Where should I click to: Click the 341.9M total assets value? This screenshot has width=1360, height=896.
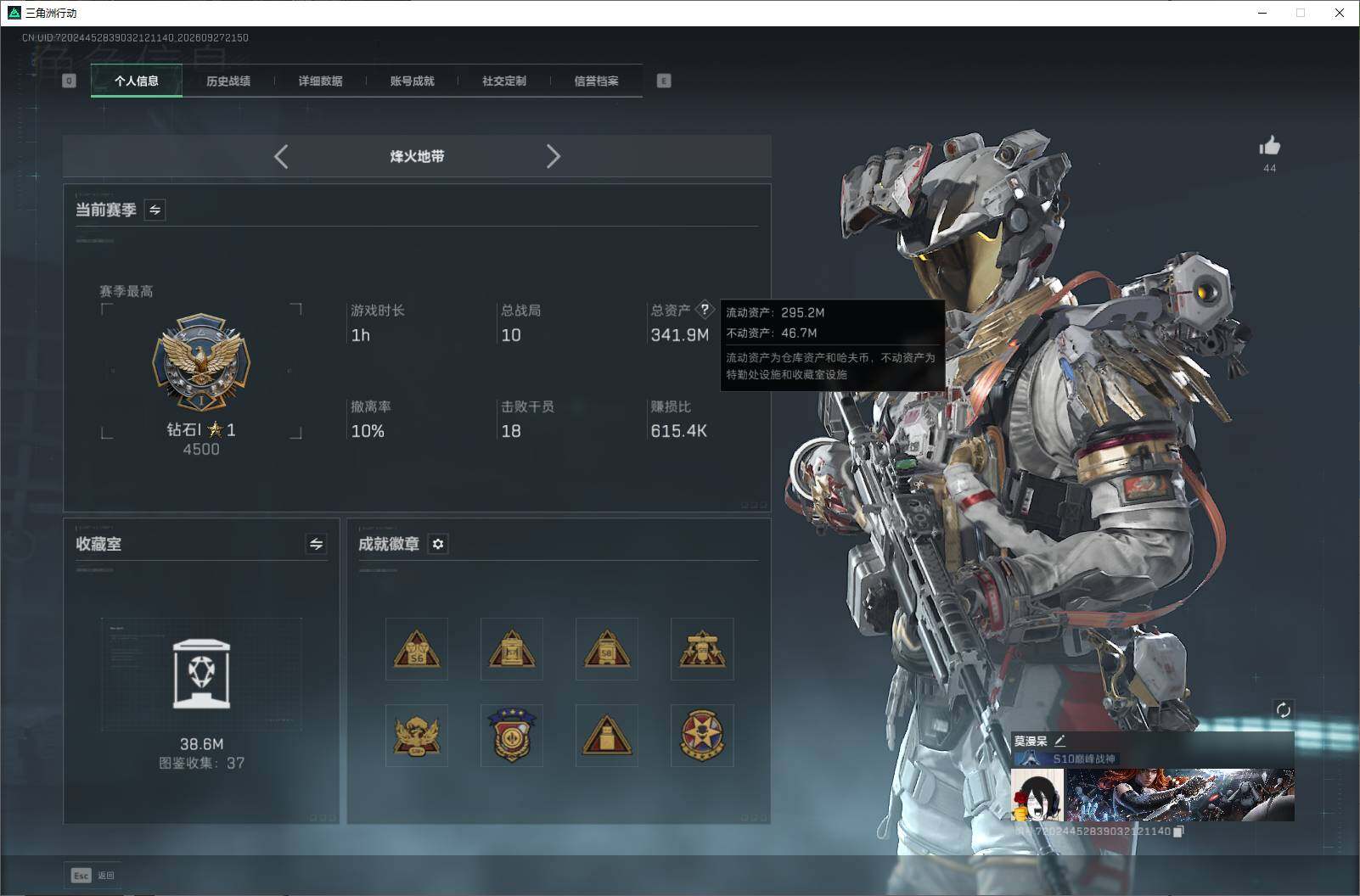[679, 335]
